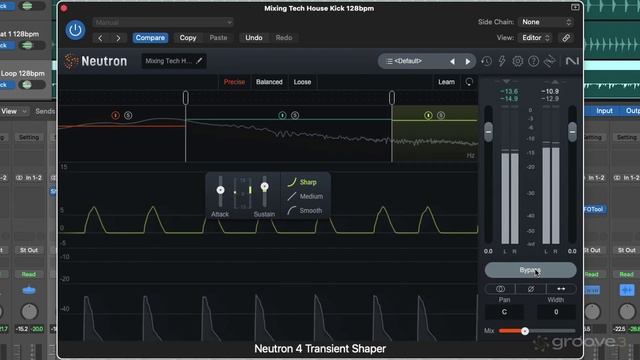Click the swap channels arrows icon

[561, 289]
